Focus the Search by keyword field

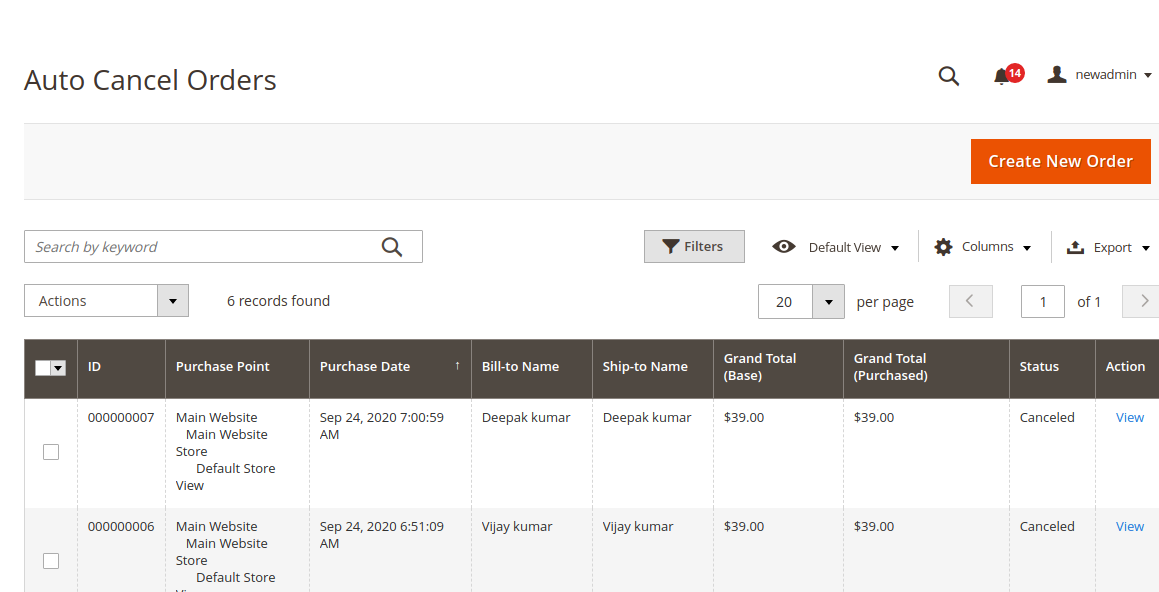tap(223, 247)
